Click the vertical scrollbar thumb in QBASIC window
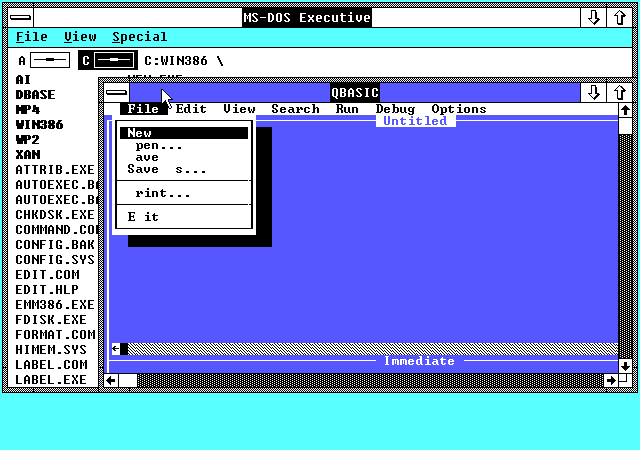 click(625, 126)
